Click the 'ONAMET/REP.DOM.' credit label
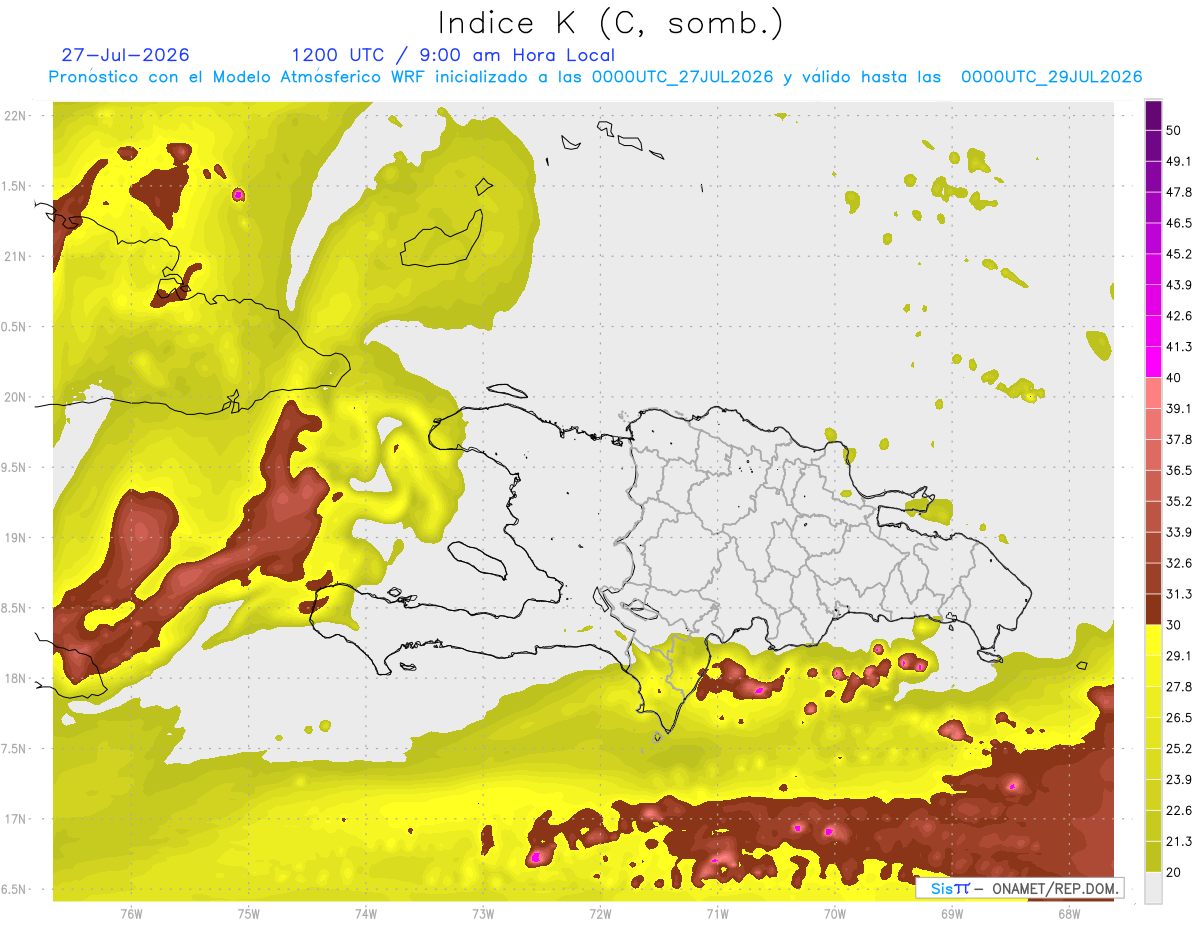1200x927 pixels. [1054, 887]
